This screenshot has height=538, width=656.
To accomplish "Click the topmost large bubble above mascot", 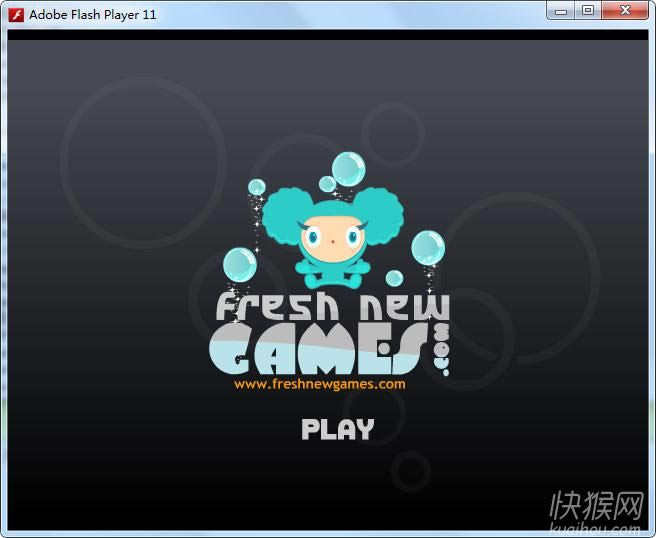I will tap(348, 167).
